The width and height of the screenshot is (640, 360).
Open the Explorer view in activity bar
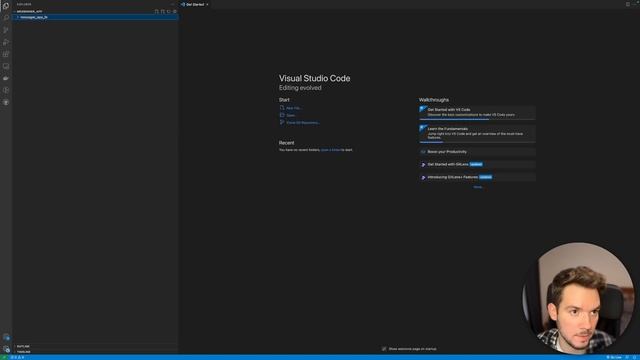click(x=6, y=6)
